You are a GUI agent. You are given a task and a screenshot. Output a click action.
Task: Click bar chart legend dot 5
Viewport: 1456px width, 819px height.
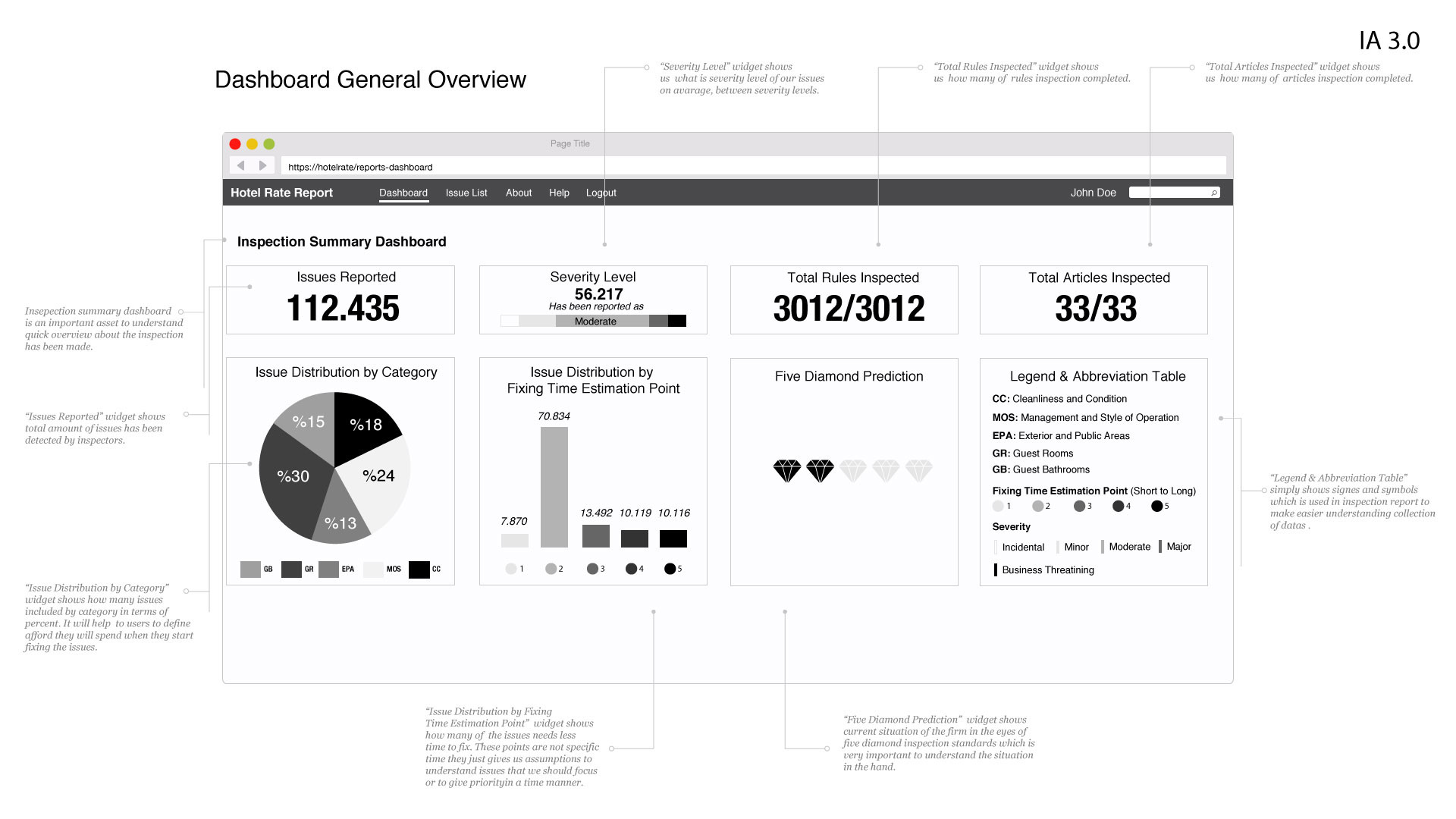[670, 569]
